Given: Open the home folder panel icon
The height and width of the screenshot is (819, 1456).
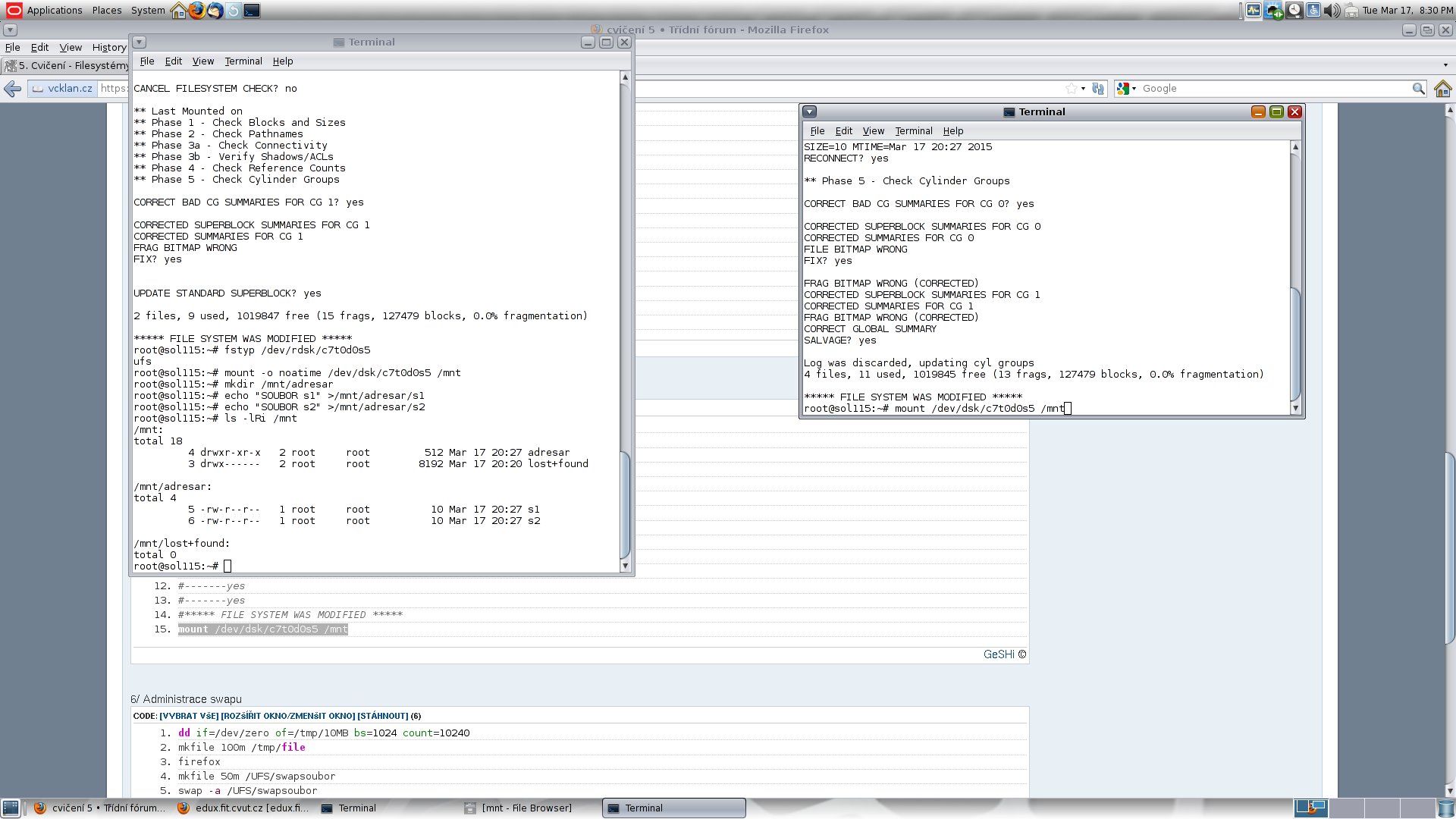Looking at the screenshot, I should 179,11.
